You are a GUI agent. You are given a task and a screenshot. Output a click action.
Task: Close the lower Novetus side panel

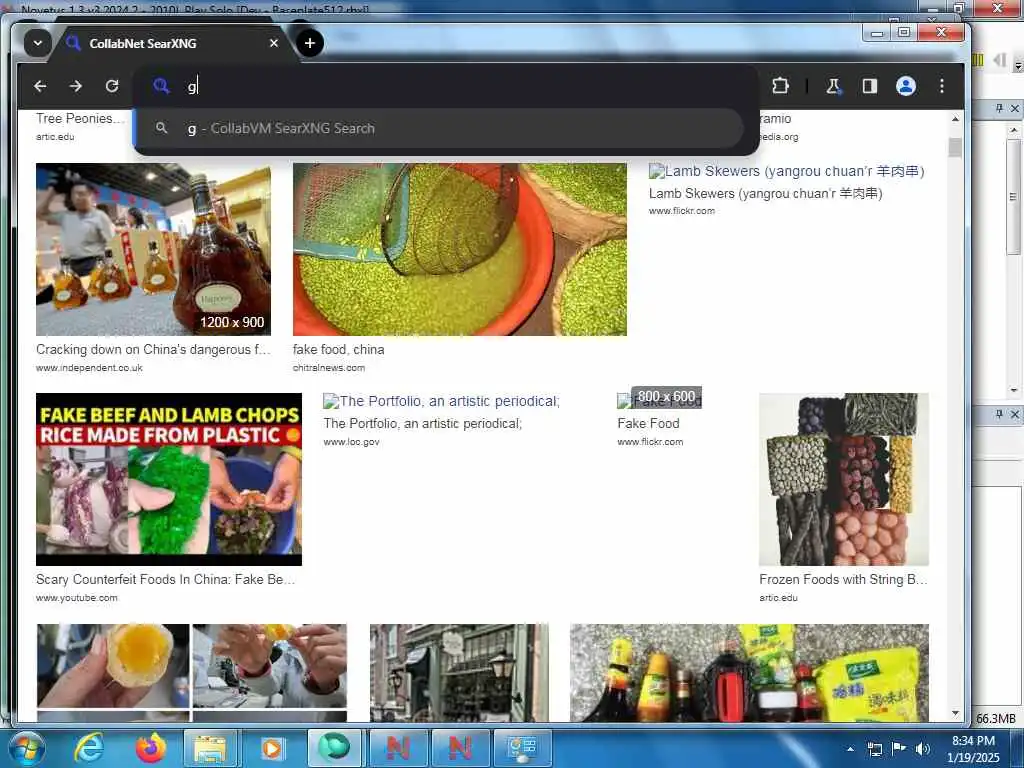1015,415
